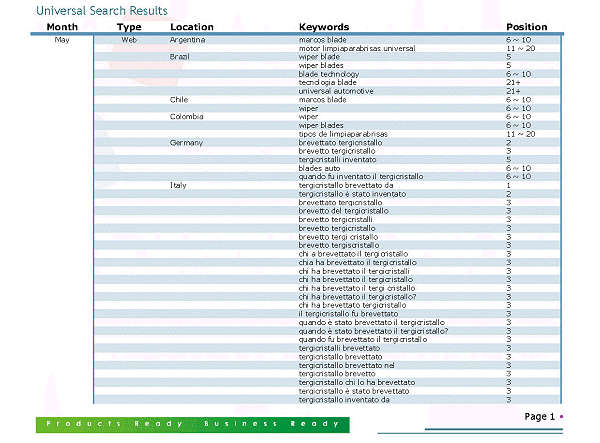Click the Argentina location cell

[x=188, y=40]
